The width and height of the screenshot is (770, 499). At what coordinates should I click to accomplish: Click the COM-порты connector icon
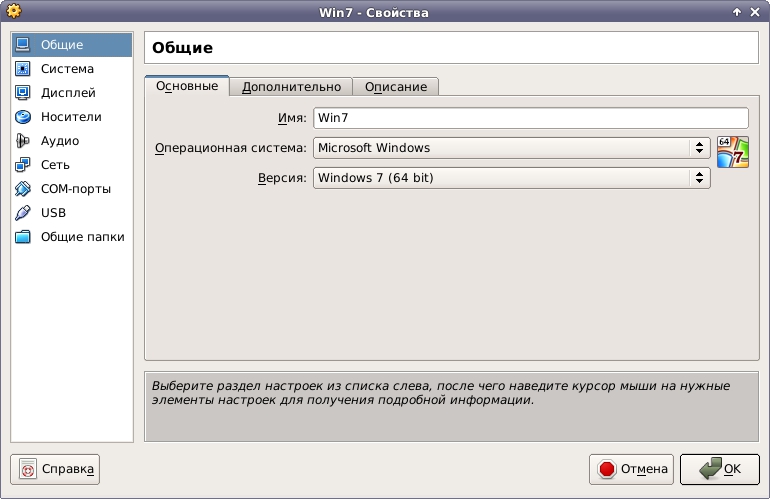23,189
